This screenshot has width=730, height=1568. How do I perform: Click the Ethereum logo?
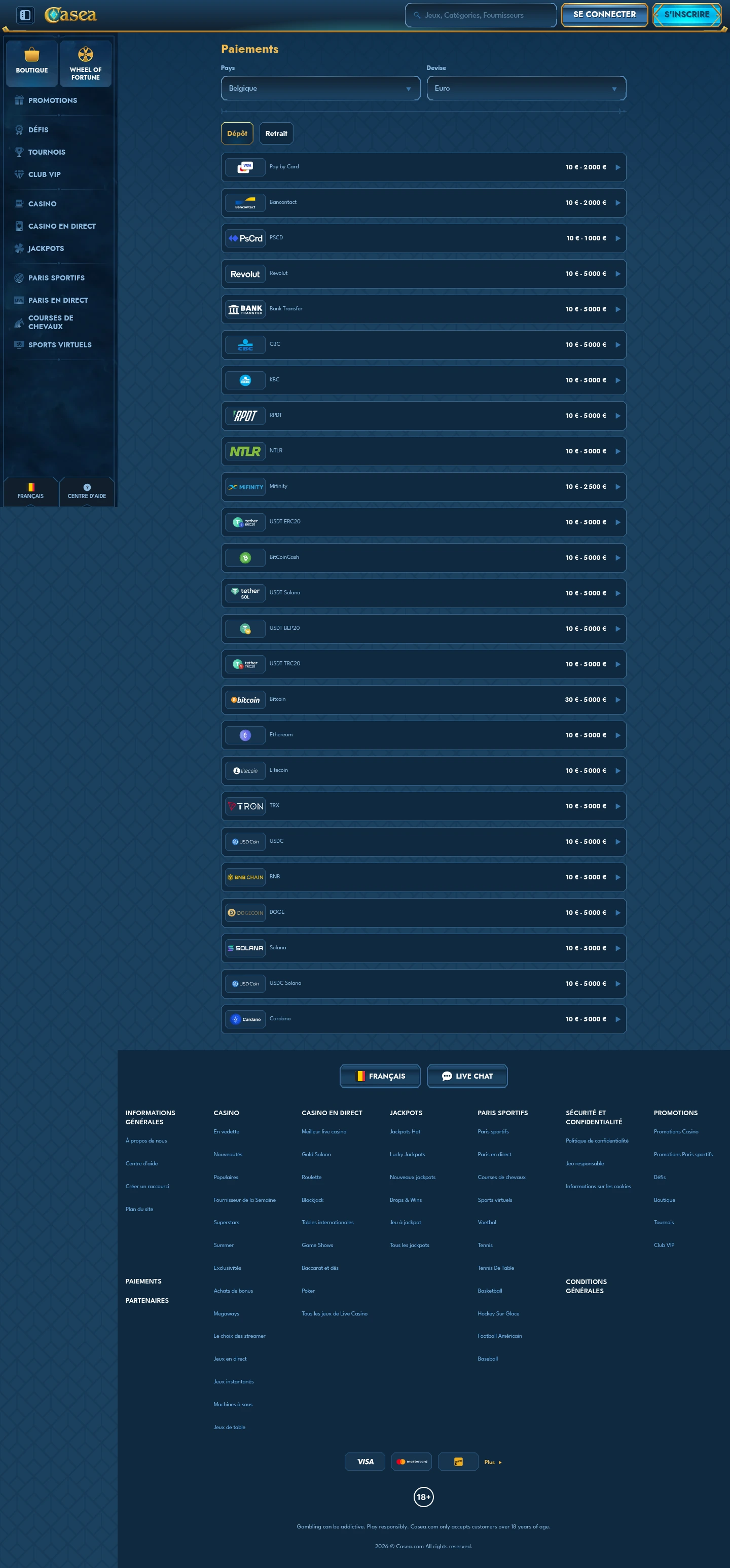pyautogui.click(x=245, y=735)
